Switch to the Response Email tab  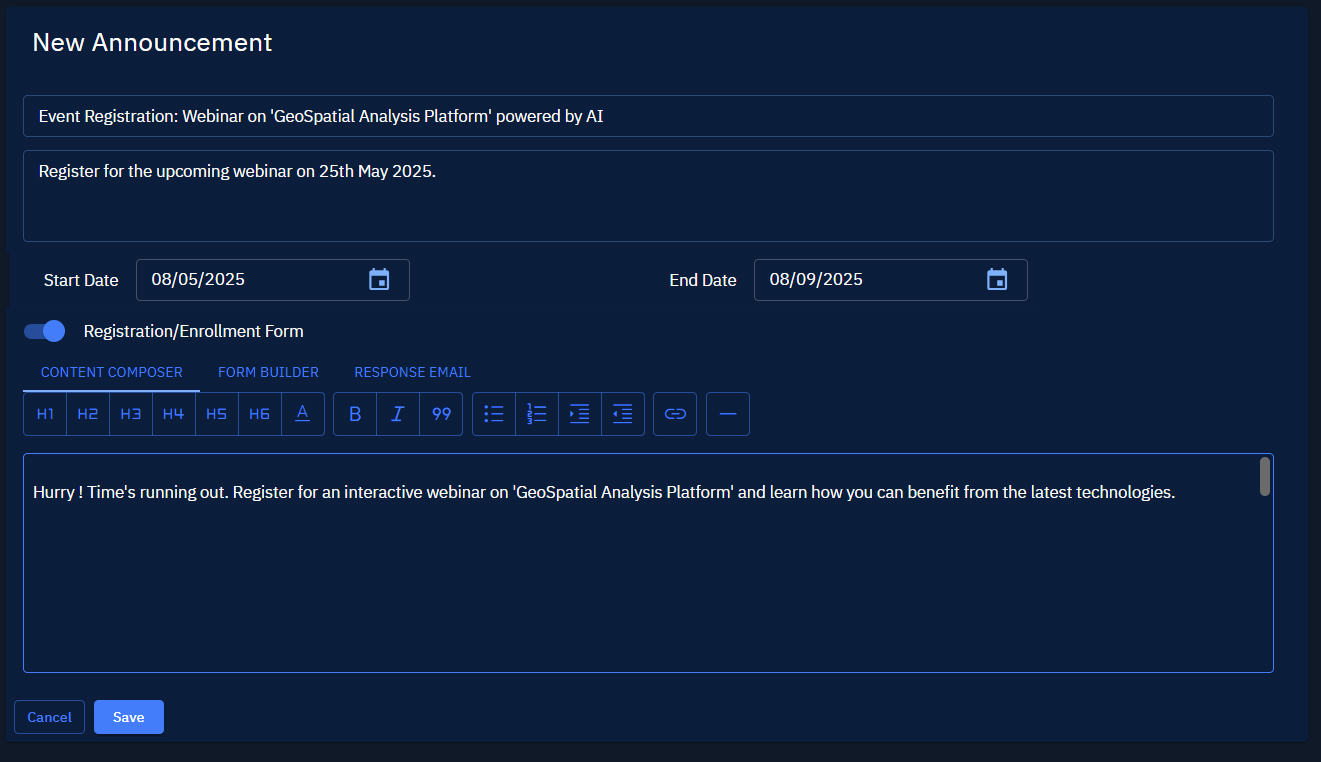[412, 371]
